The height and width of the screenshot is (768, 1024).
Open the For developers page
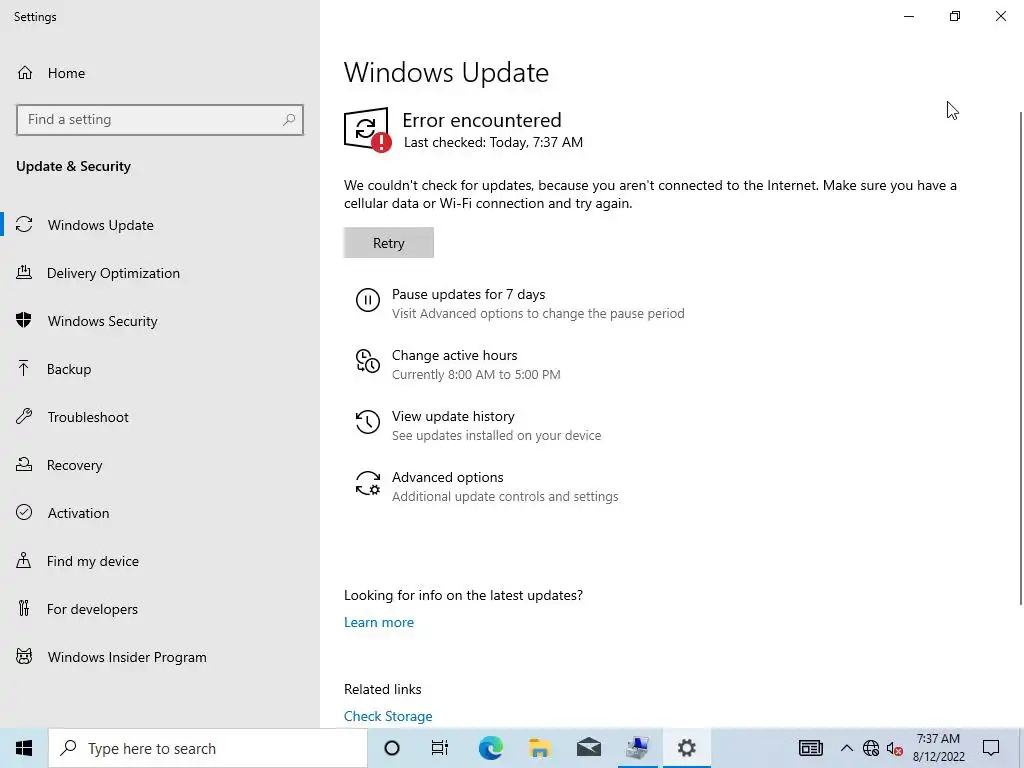[160, 609]
